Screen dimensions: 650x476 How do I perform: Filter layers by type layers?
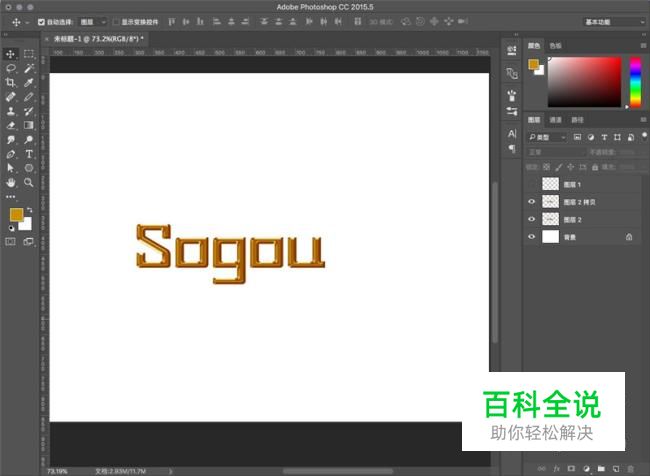(x=604, y=137)
